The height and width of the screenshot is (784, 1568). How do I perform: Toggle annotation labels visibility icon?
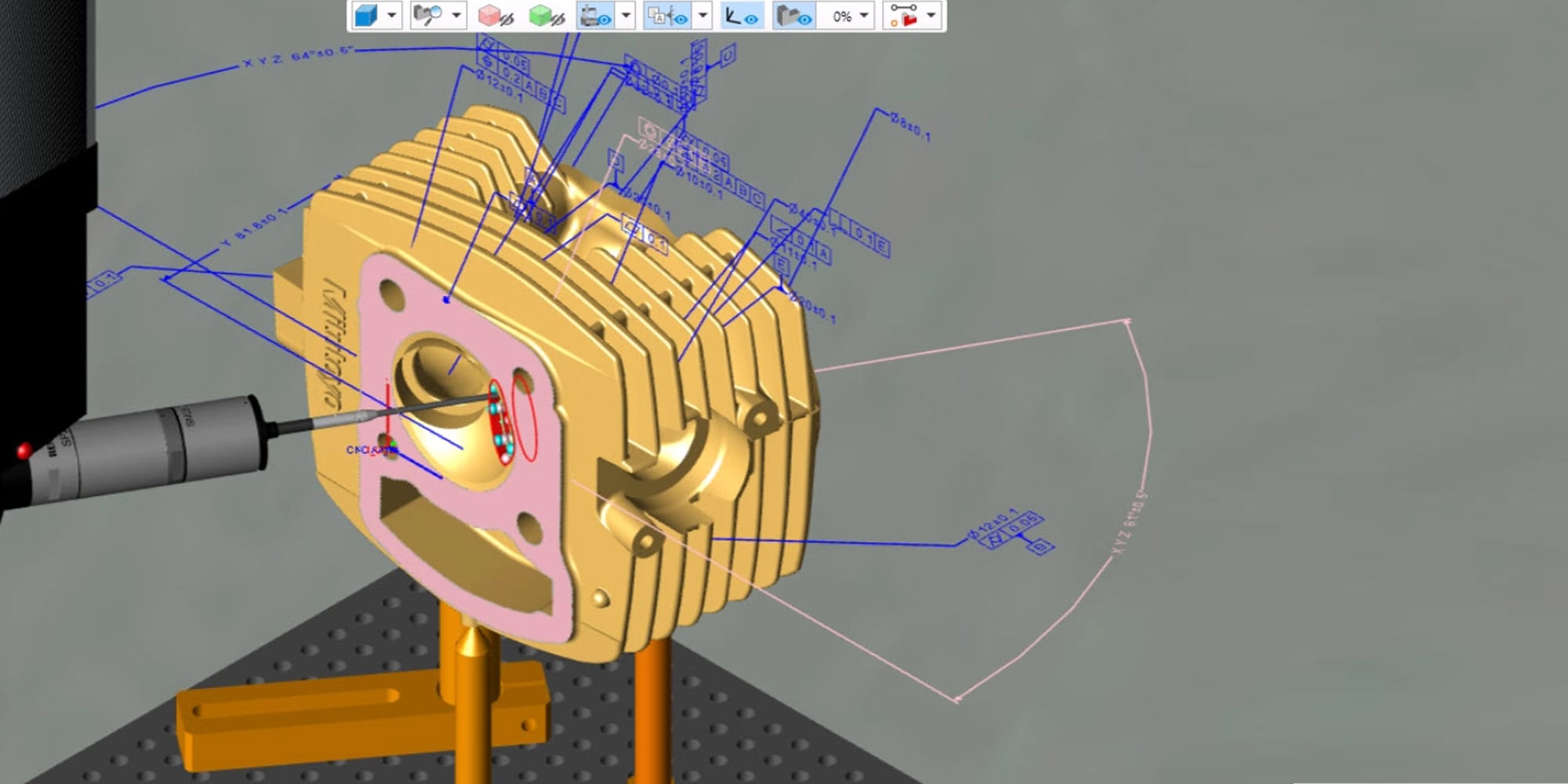(667, 16)
